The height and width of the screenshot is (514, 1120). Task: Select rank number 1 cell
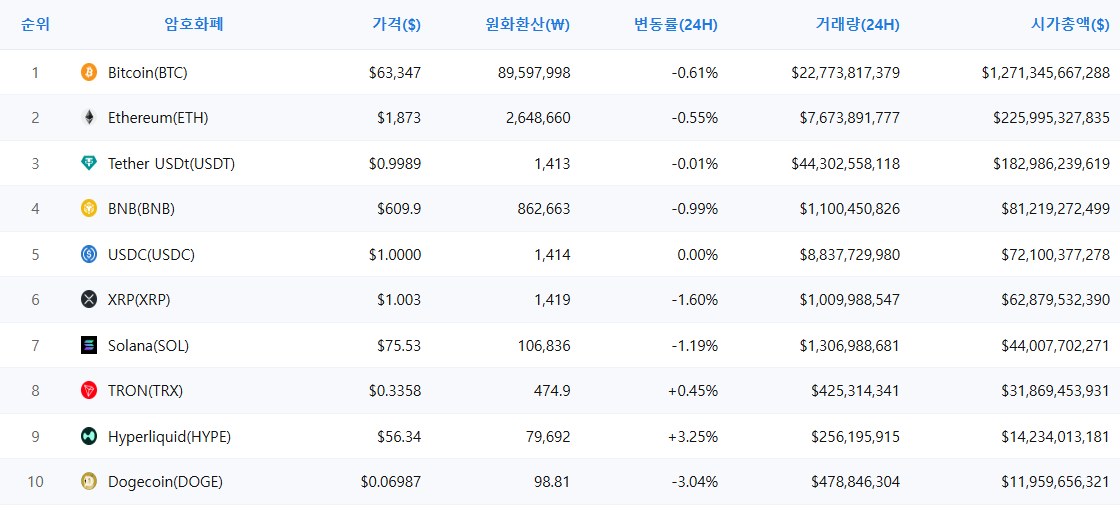coord(36,72)
